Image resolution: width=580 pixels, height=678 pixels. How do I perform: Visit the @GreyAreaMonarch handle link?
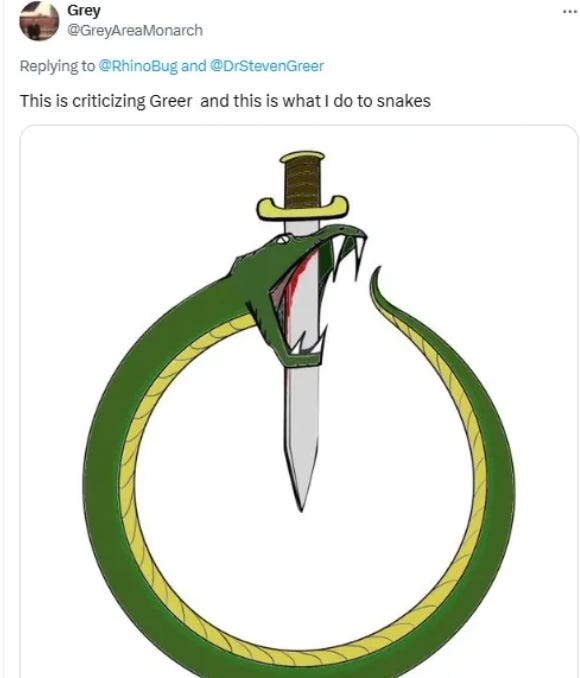(135, 31)
